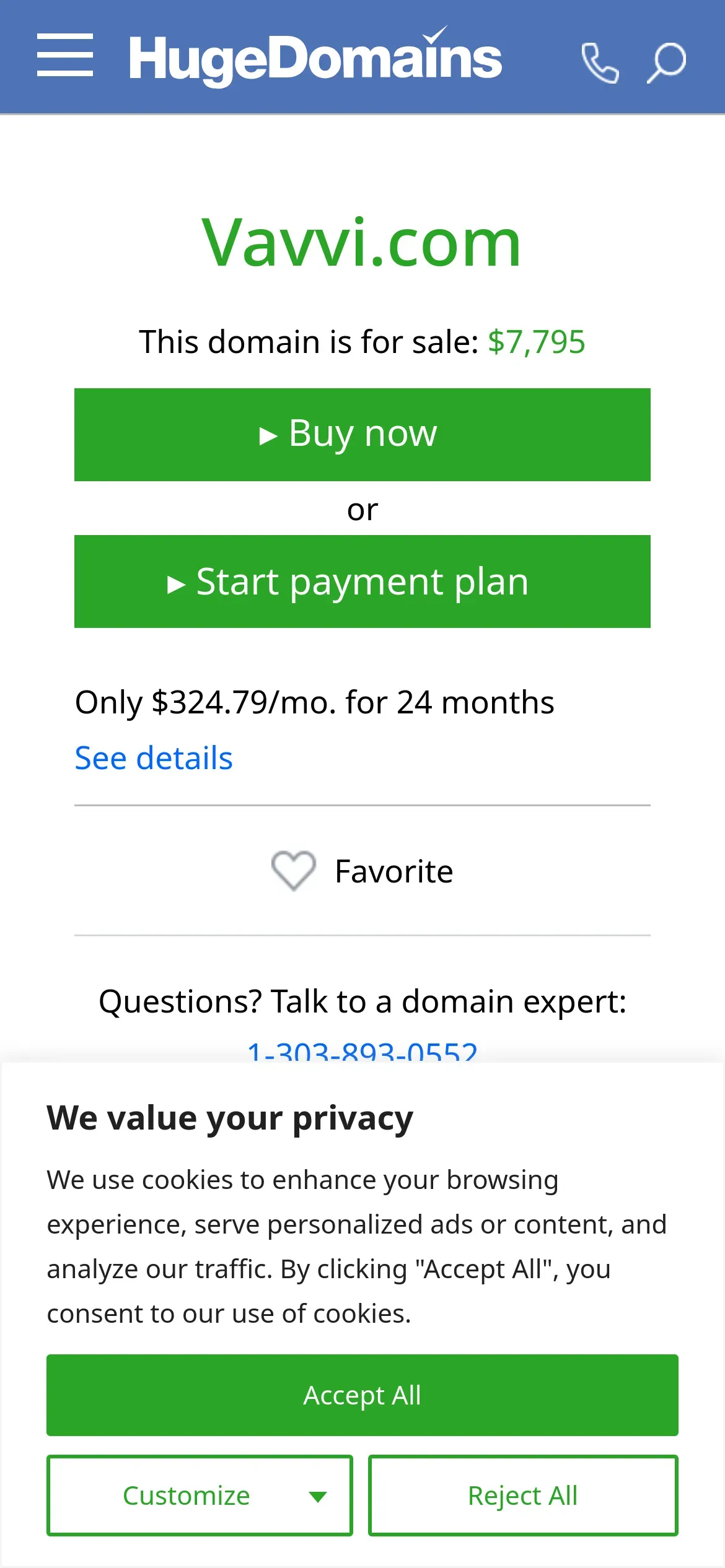This screenshot has width=725, height=1568.
Task: Reject All cookies
Action: (523, 1496)
